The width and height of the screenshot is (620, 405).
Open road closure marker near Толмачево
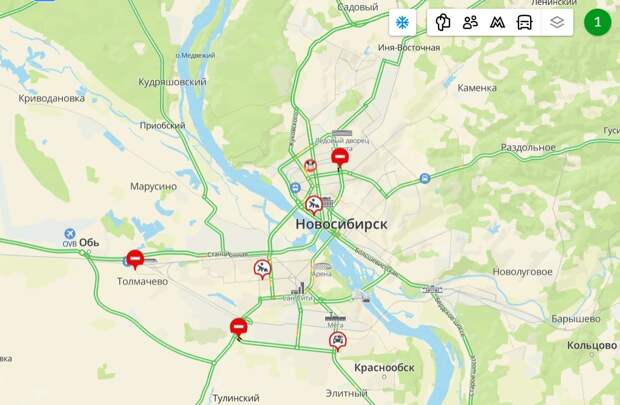pos(135,259)
